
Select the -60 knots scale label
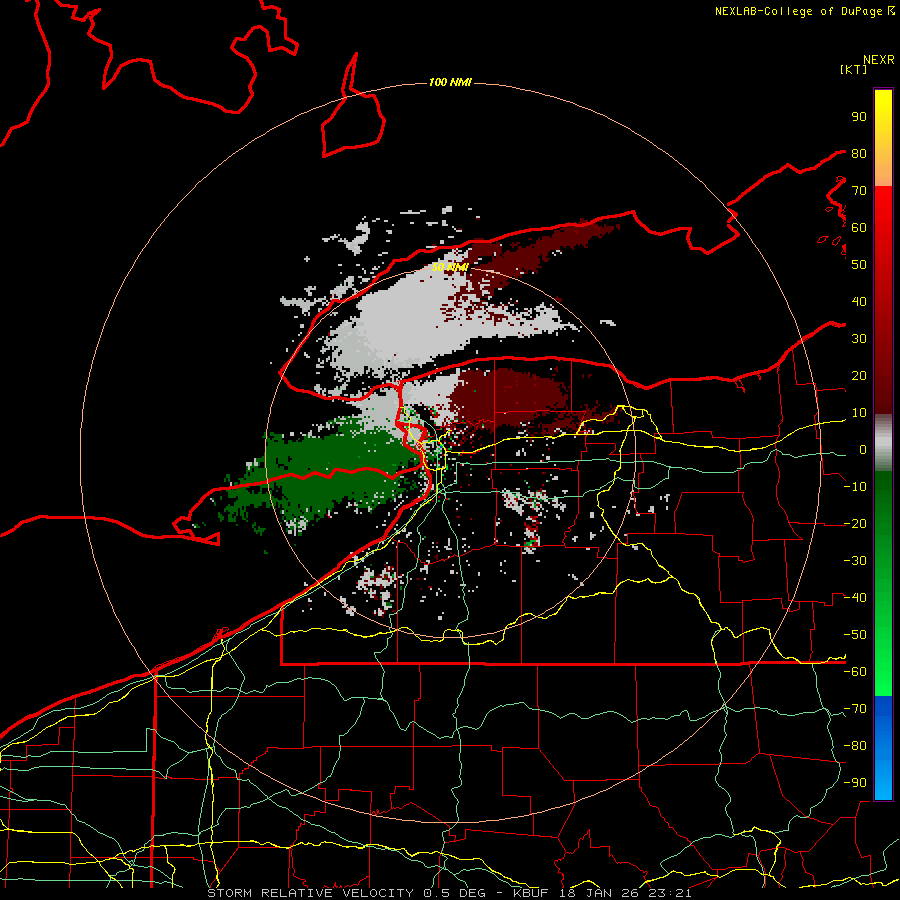tap(855, 671)
